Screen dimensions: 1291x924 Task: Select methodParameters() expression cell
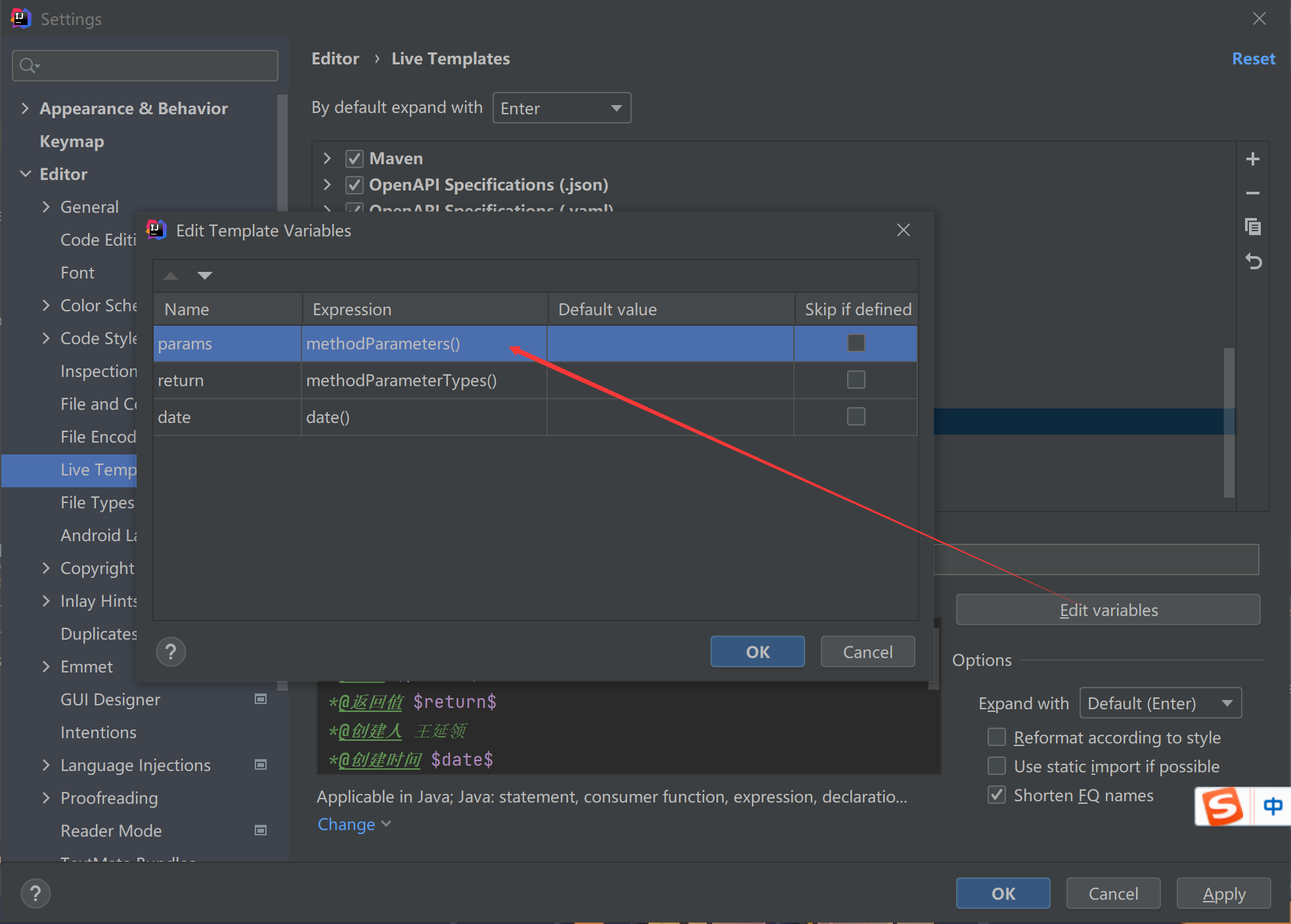424,343
